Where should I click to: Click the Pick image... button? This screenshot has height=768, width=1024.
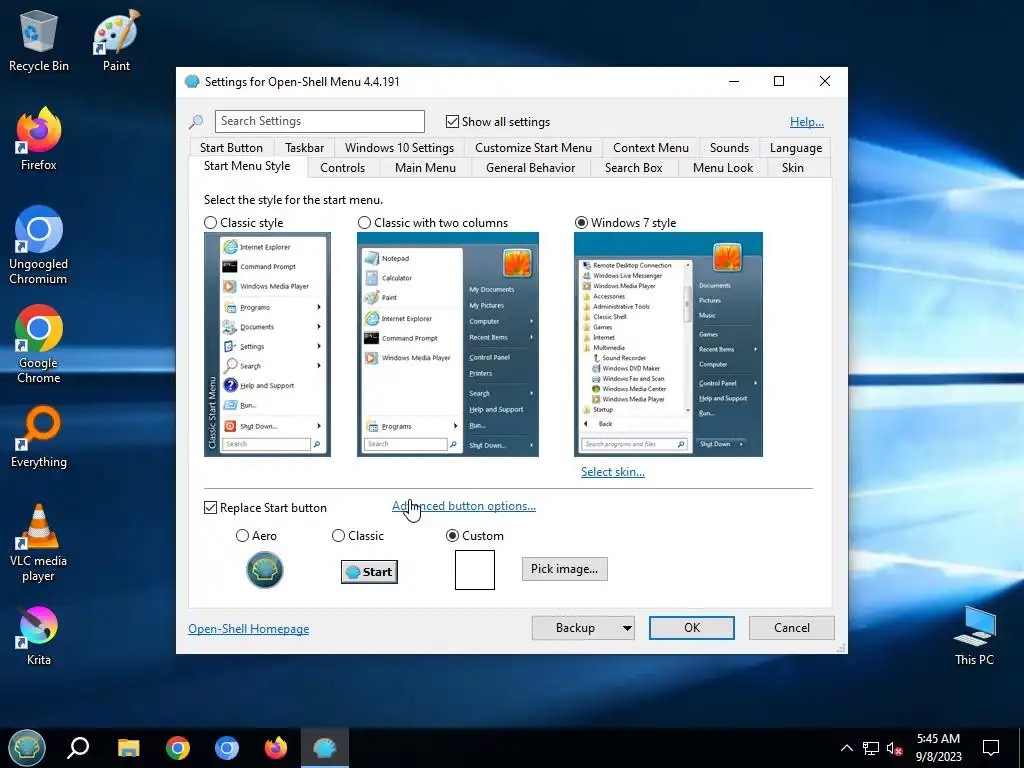click(564, 569)
